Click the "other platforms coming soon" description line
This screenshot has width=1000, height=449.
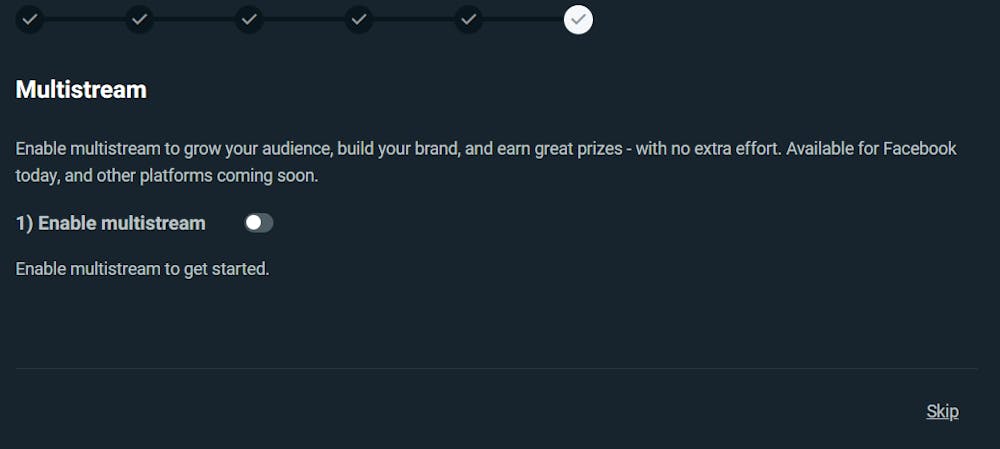166,175
